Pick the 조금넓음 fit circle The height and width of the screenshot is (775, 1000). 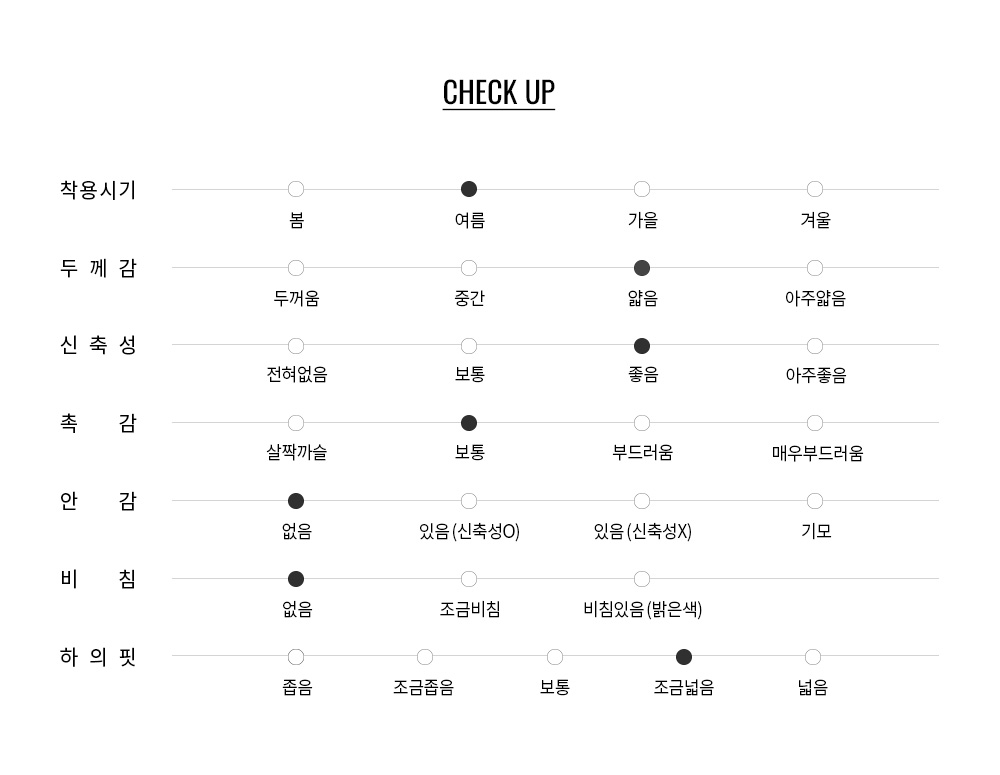click(x=684, y=656)
